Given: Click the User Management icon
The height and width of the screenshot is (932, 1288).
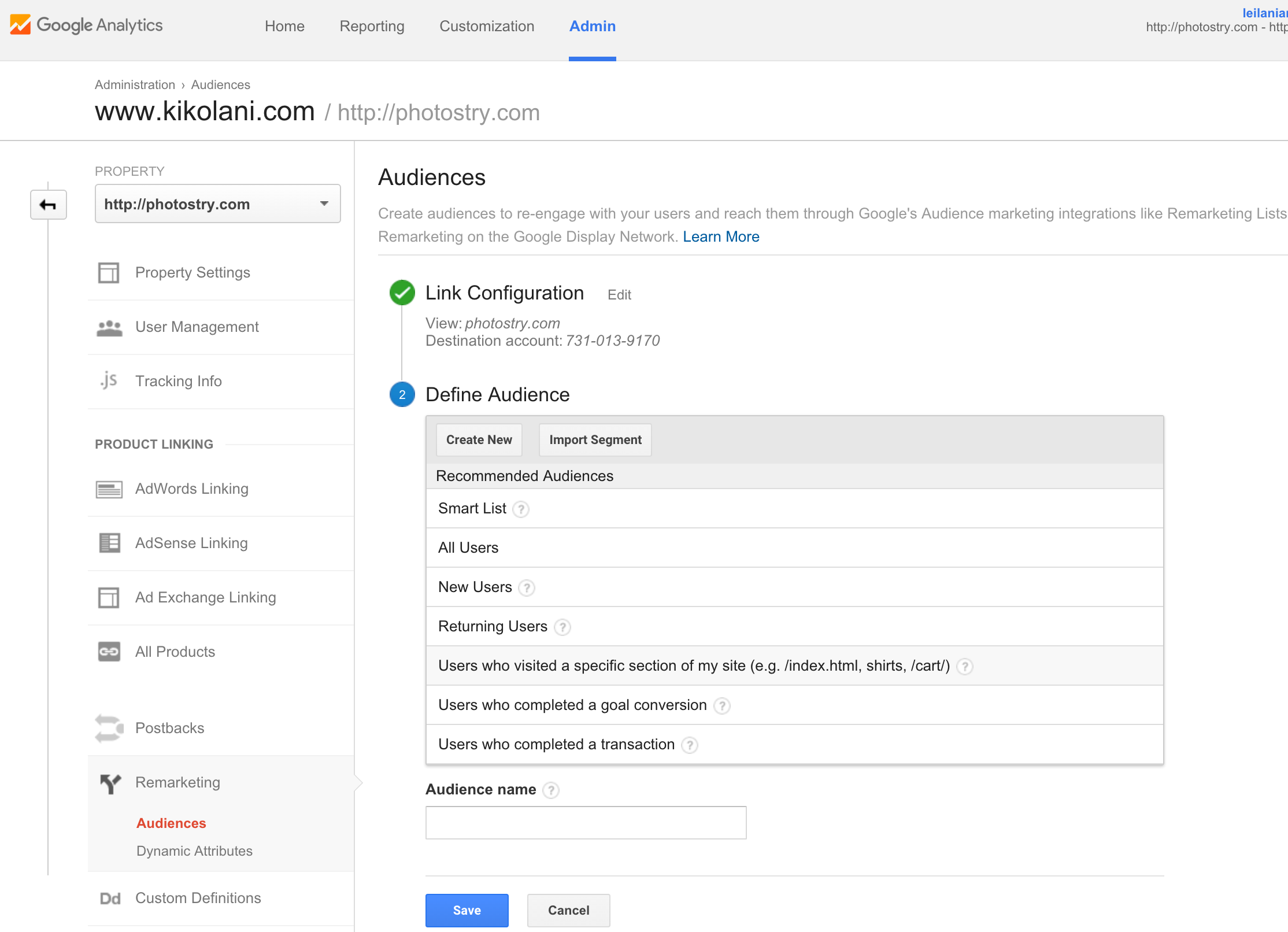Looking at the screenshot, I should (111, 326).
